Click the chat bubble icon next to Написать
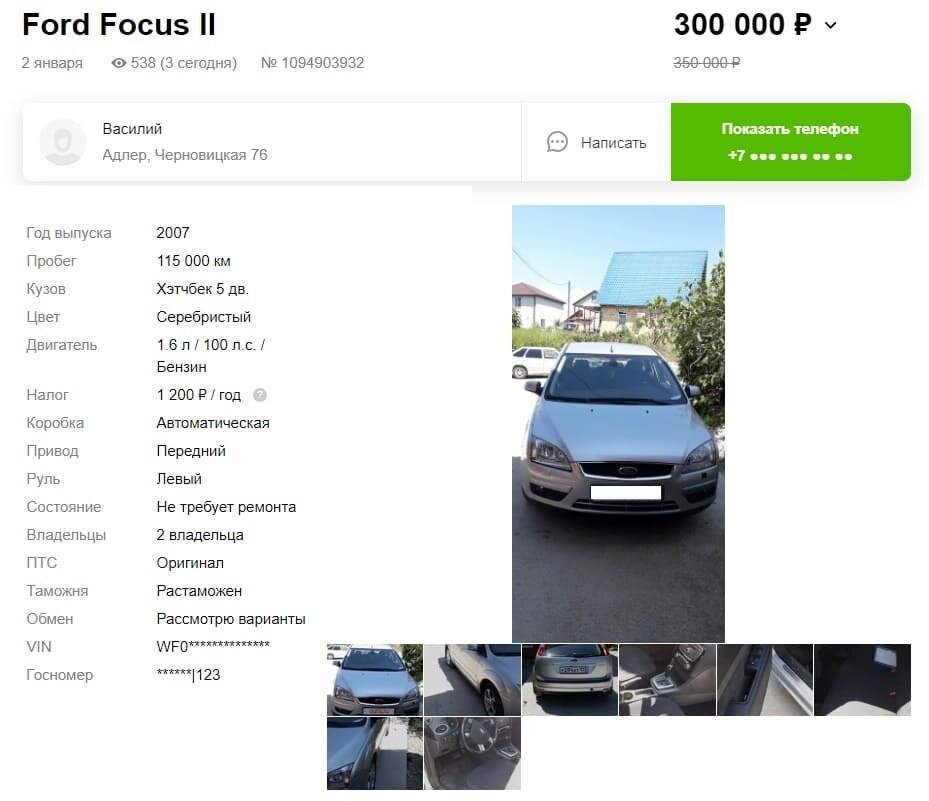 557,142
